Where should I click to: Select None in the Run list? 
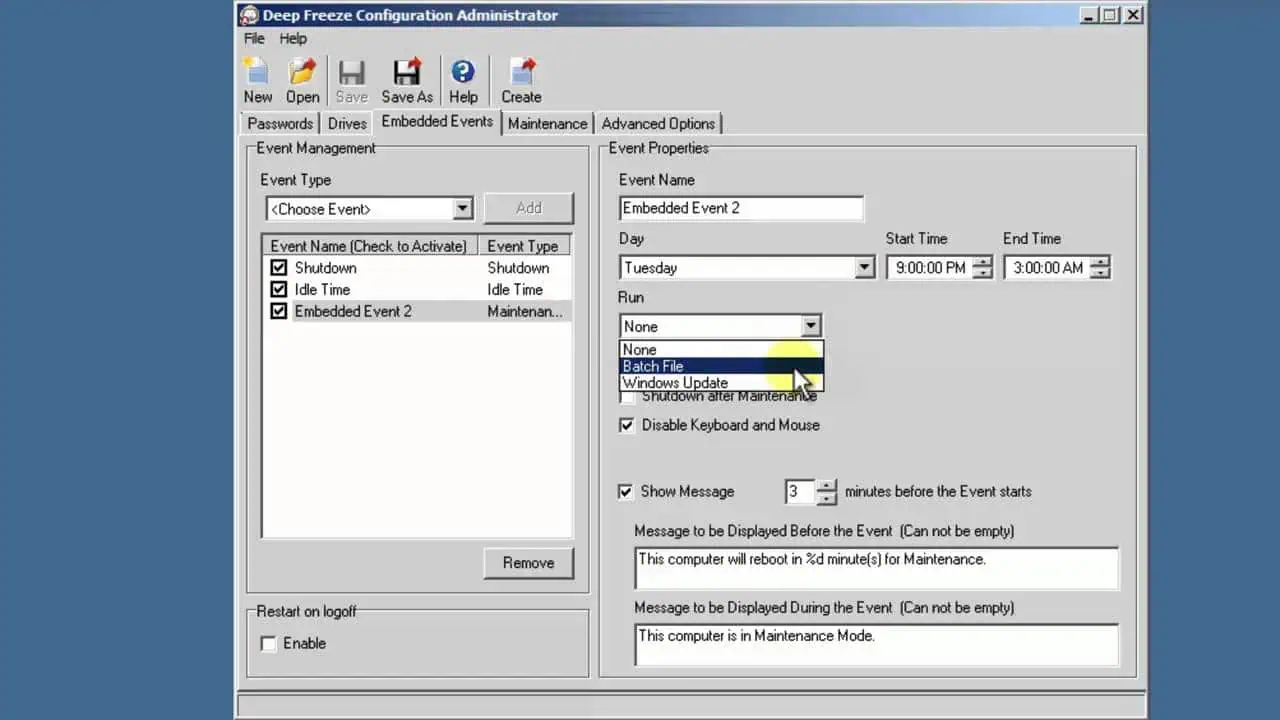click(x=721, y=350)
